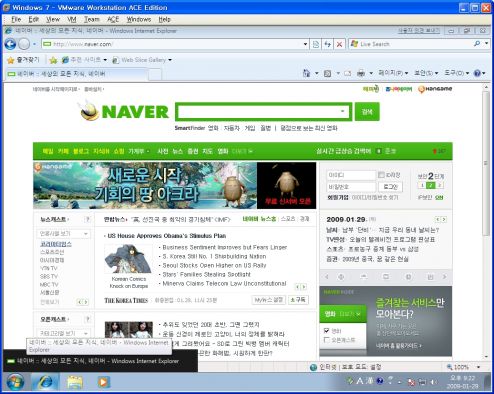Click the compatibility view icon beside the address bar

pyautogui.click(x=316, y=44)
